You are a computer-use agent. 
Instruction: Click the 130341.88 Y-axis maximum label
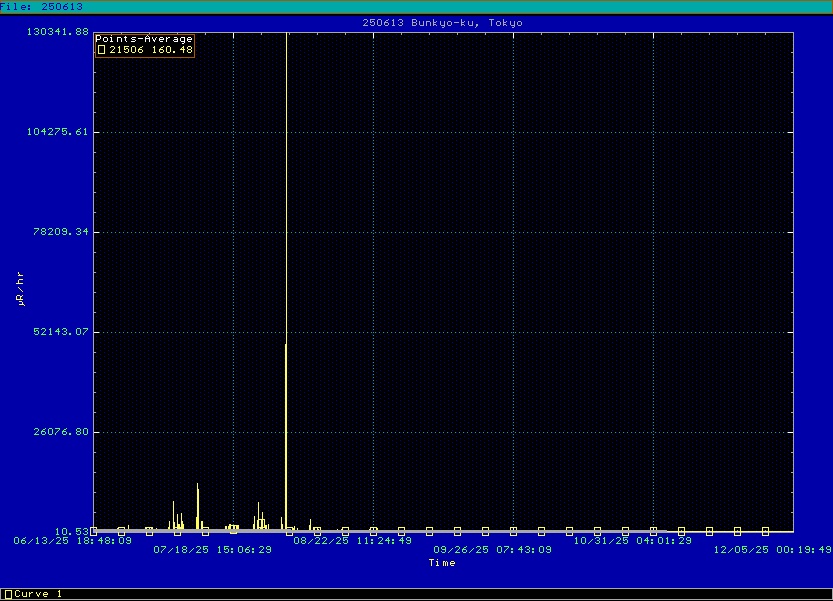coord(60,32)
